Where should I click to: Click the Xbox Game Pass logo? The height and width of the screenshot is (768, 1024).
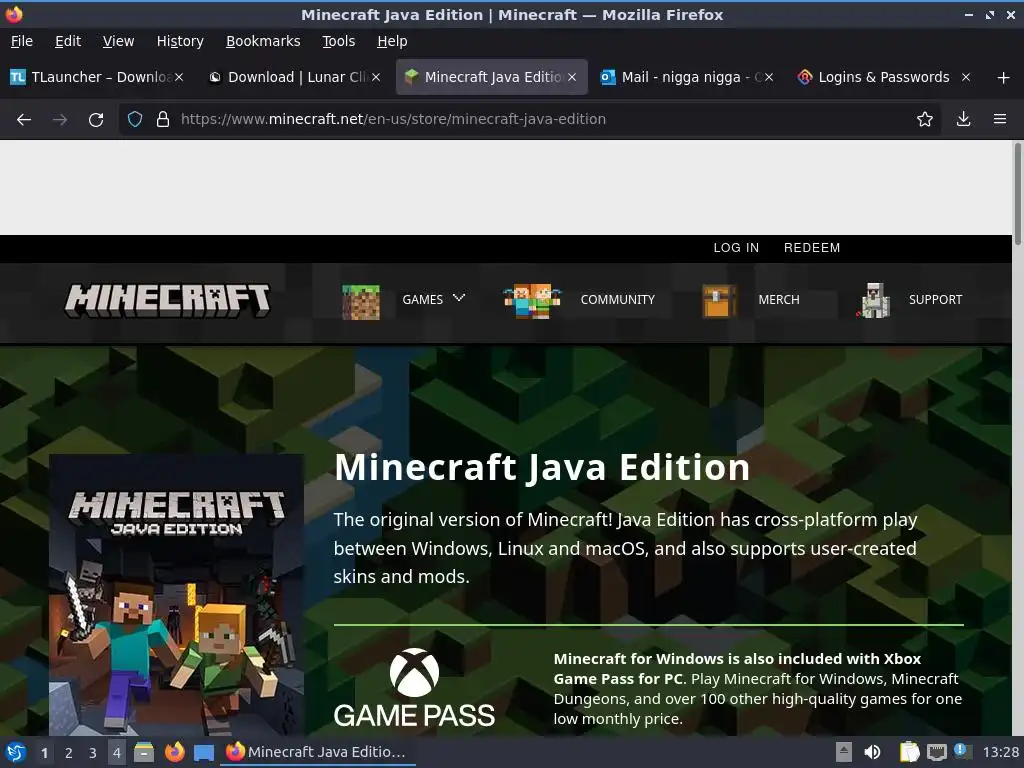pyautogui.click(x=414, y=688)
